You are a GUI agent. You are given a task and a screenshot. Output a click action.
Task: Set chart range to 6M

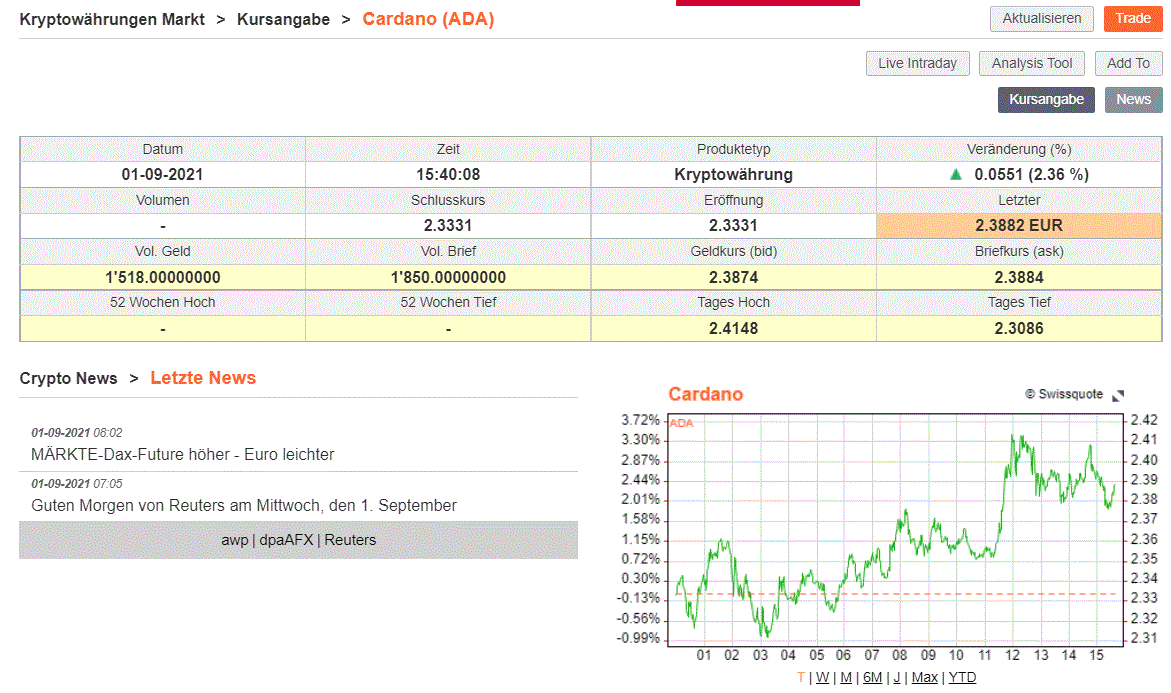[872, 677]
